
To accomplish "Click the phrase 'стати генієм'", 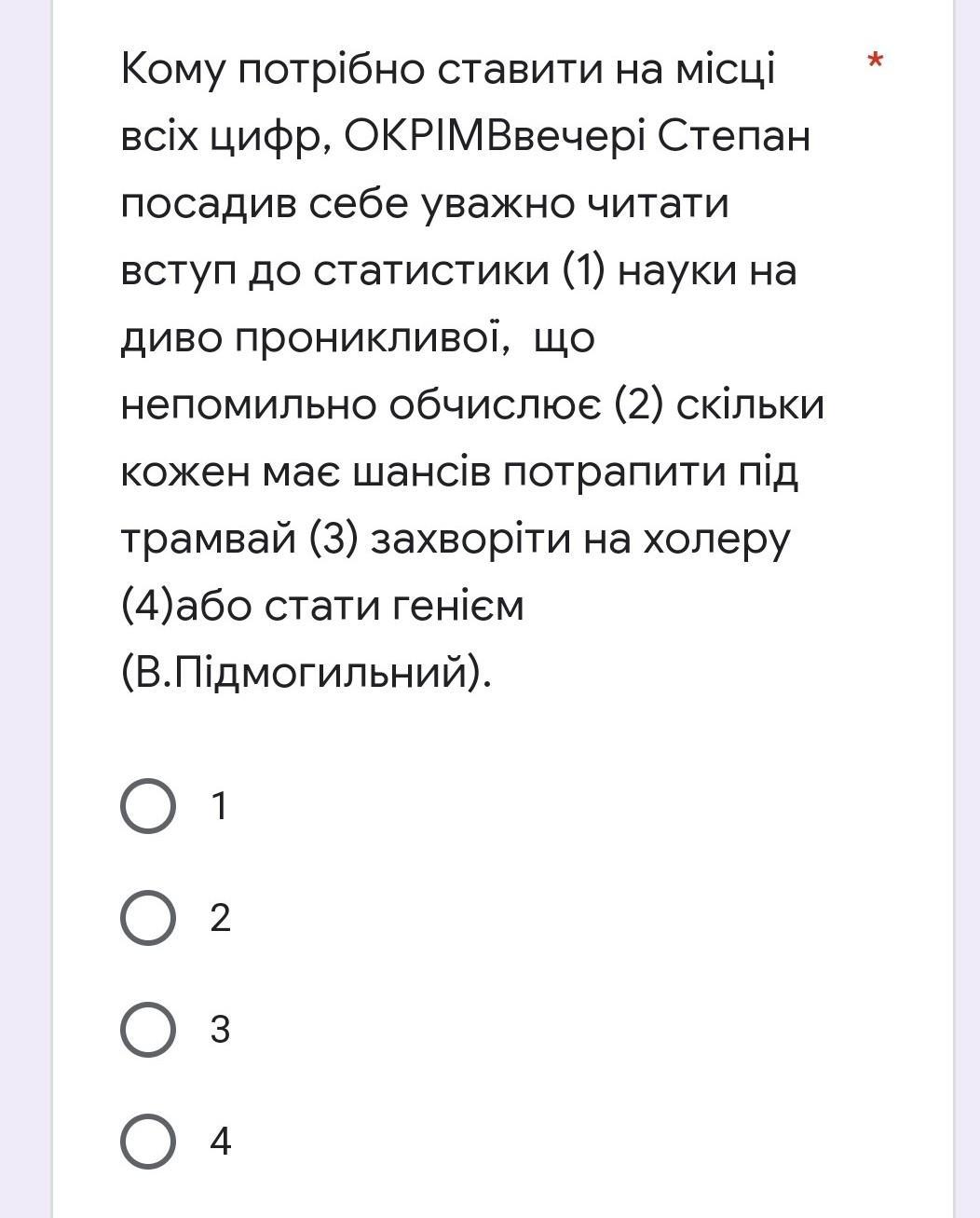I will tap(395, 607).
